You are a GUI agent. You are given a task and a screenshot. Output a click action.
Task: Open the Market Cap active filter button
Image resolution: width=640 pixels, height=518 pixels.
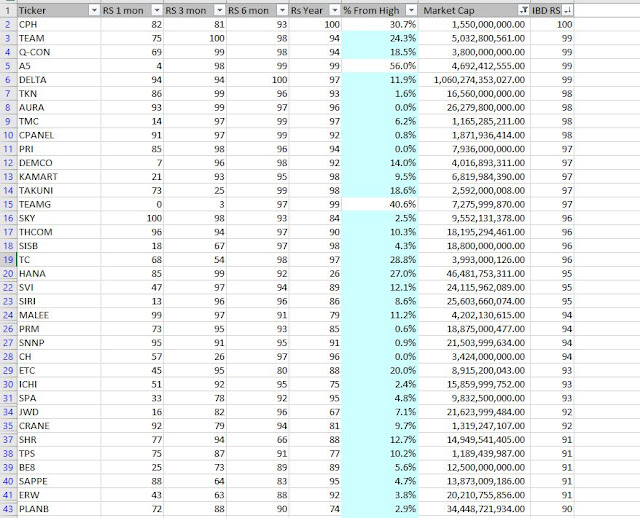coord(523,11)
